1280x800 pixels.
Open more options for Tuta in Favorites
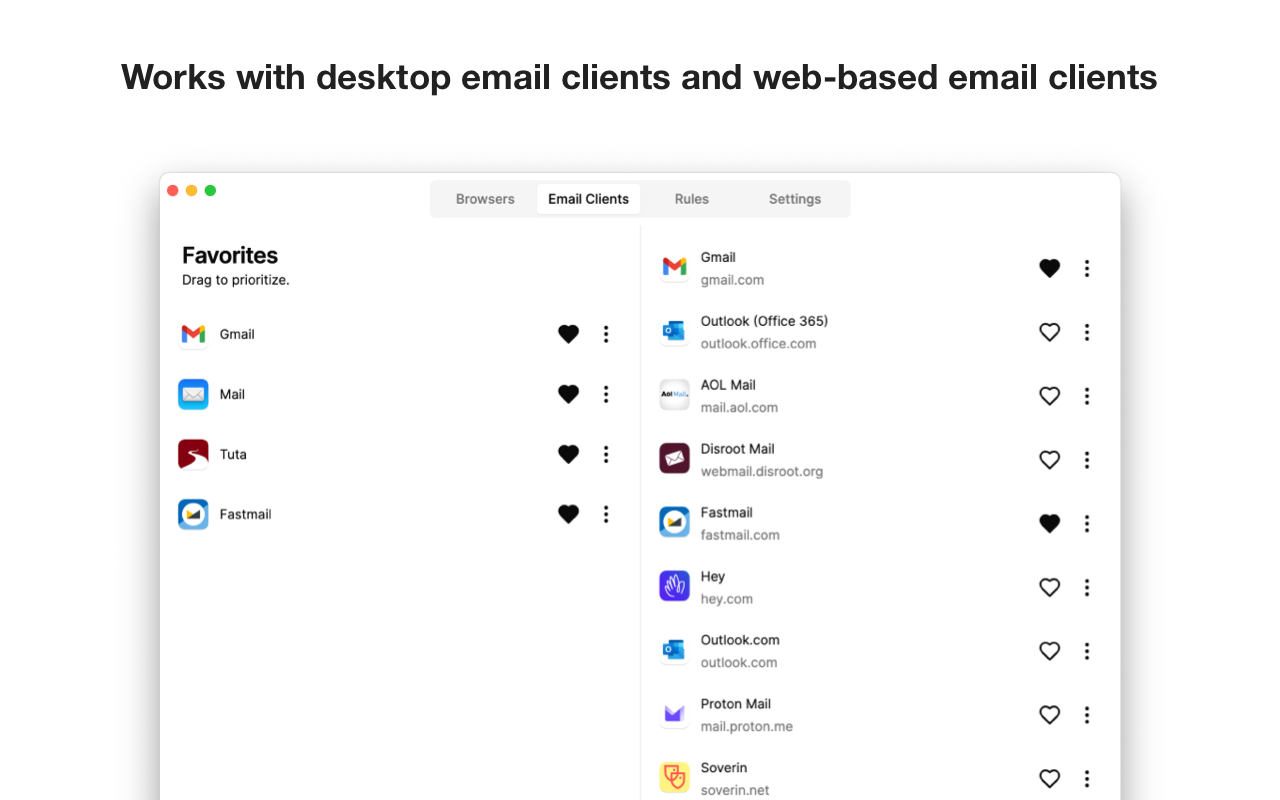pyautogui.click(x=606, y=454)
